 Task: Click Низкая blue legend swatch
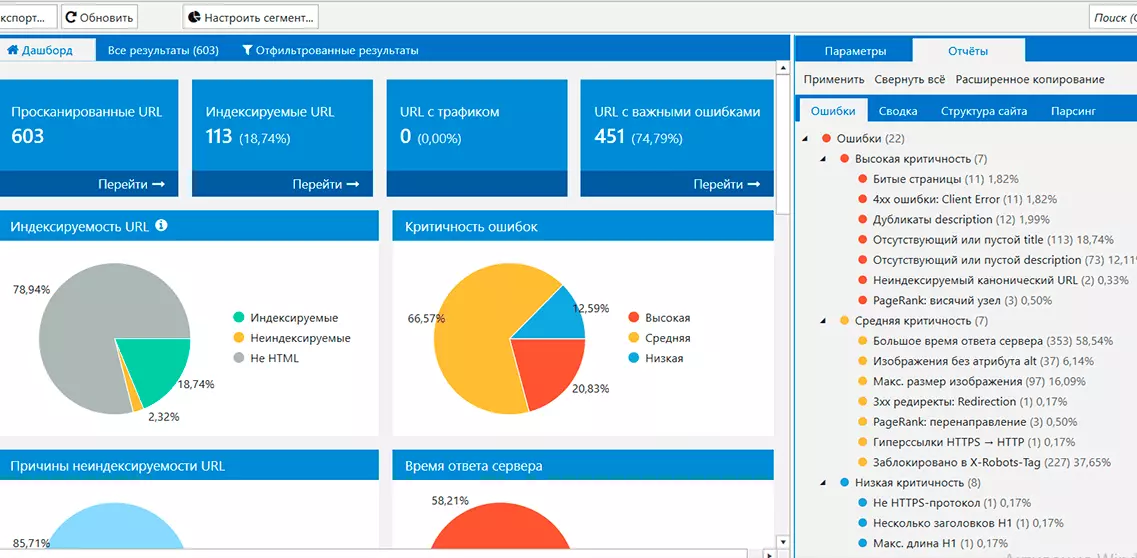[x=633, y=358]
